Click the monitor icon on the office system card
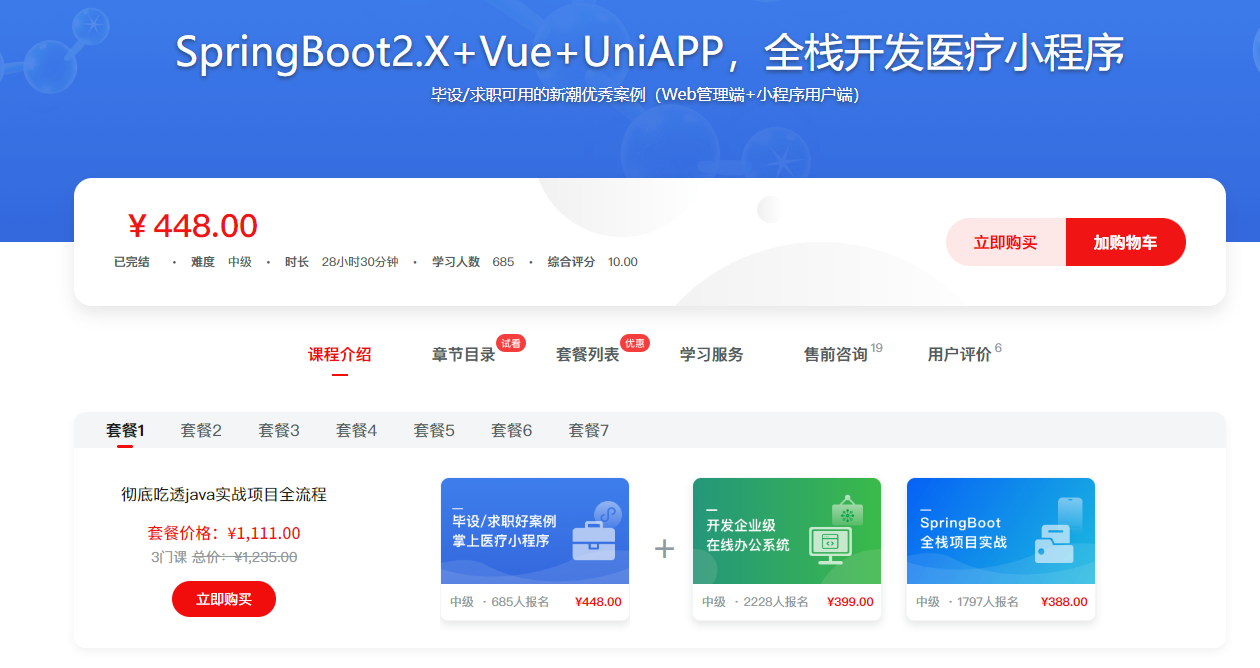 pos(830,545)
